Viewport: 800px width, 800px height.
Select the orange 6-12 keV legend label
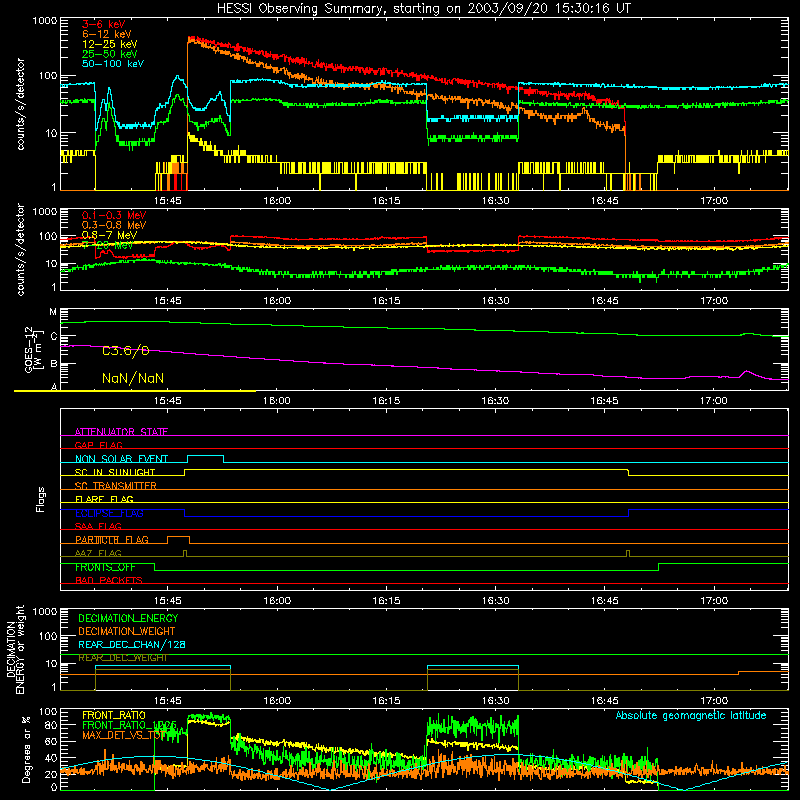tap(107, 34)
